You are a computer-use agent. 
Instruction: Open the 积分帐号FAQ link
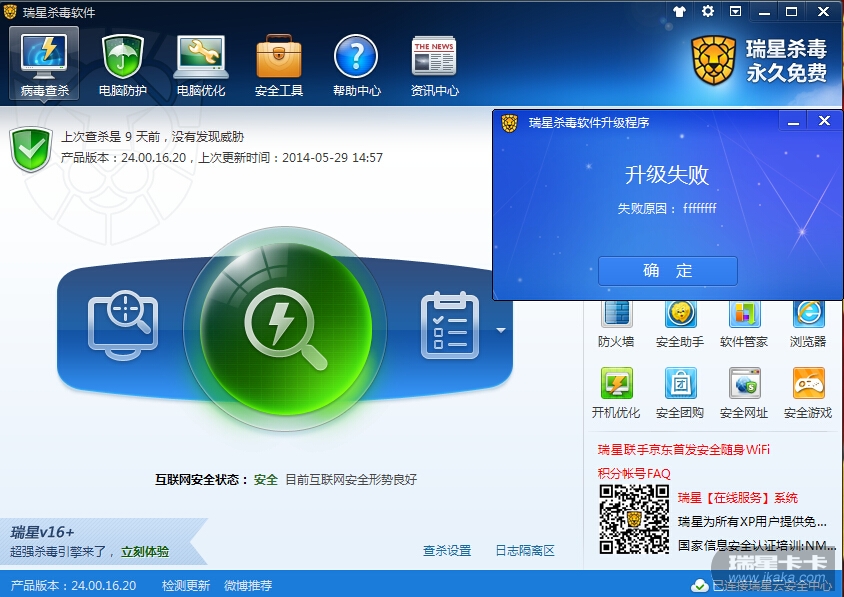click(634, 474)
